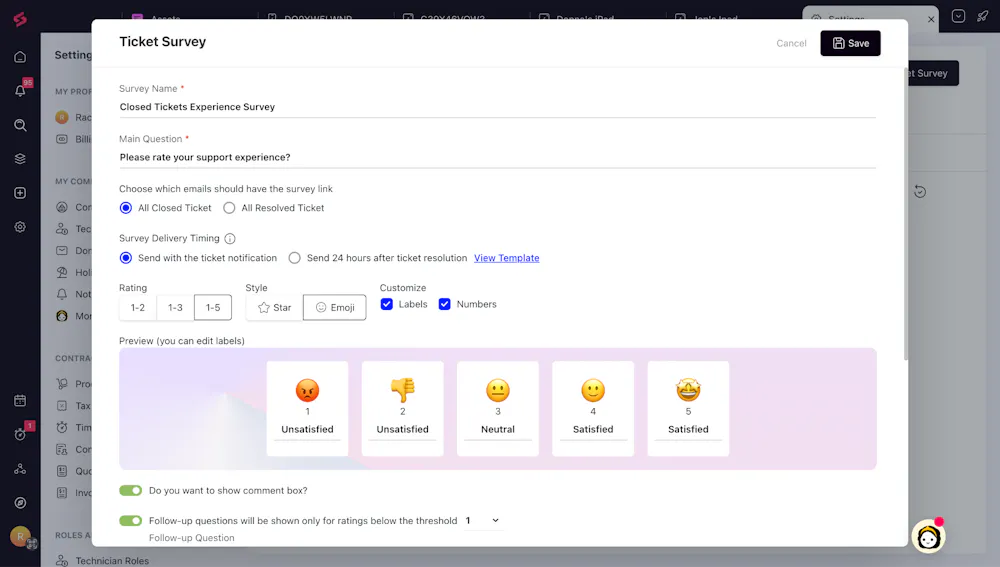This screenshot has height=567, width=1000.
Task: Uncheck the Numbers checkbox
Action: tap(445, 304)
